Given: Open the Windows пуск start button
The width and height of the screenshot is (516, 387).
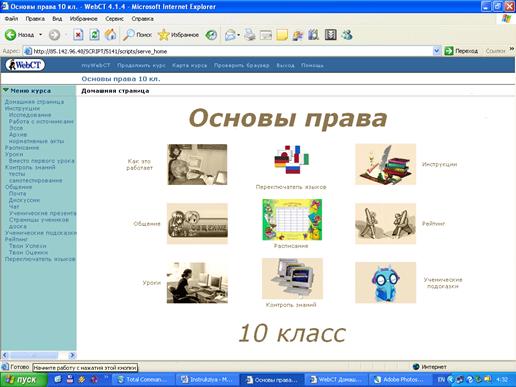Looking at the screenshot, I should click(23, 380).
